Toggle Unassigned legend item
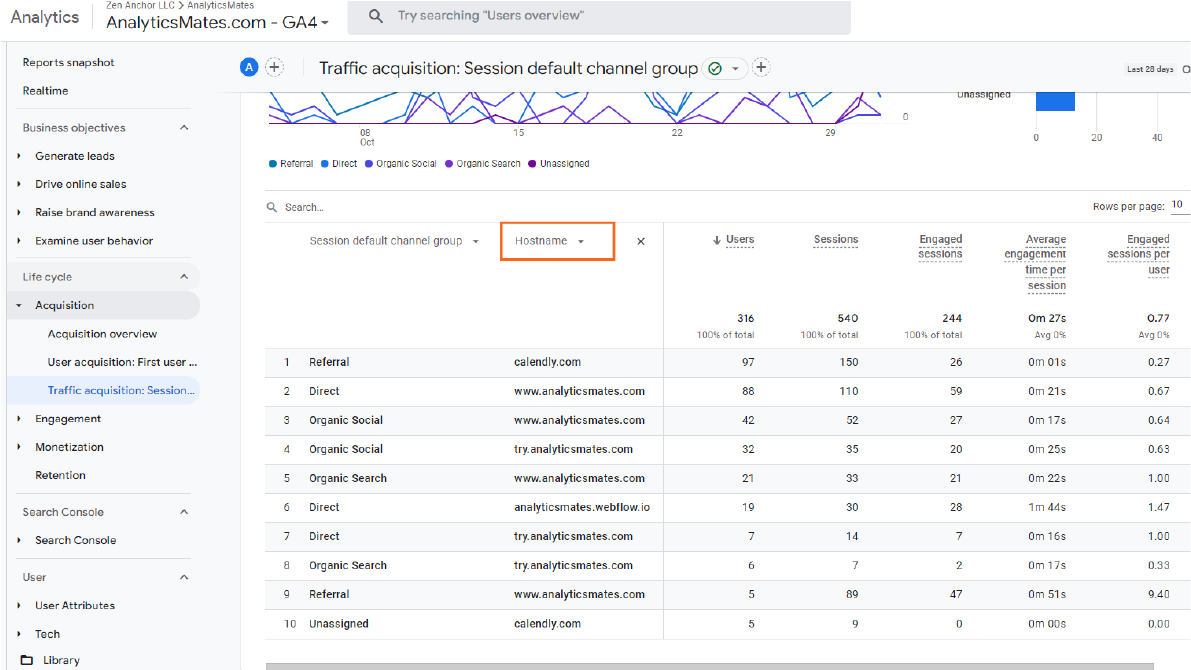The height and width of the screenshot is (670, 1191). pos(558,163)
